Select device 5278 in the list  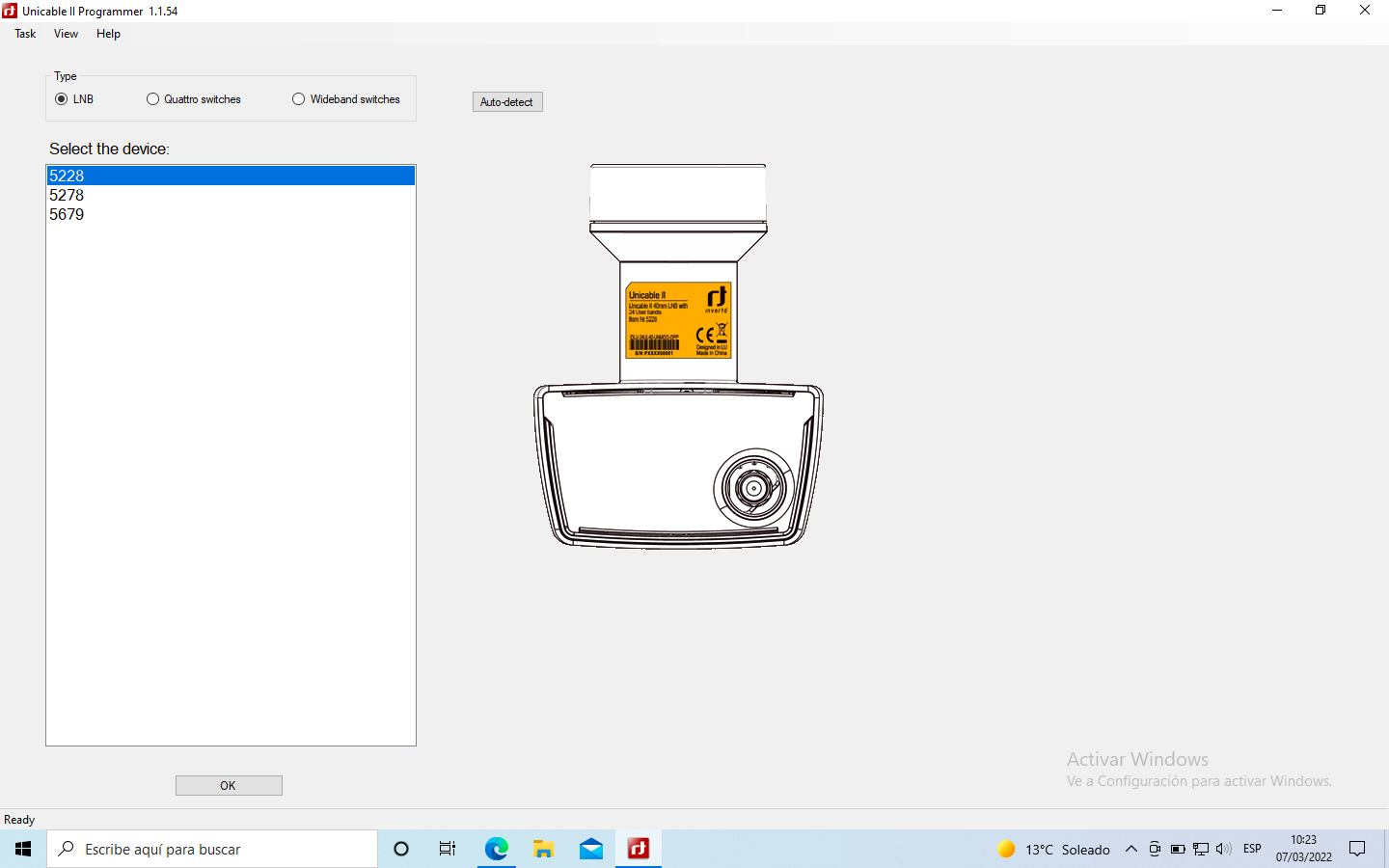(68, 195)
